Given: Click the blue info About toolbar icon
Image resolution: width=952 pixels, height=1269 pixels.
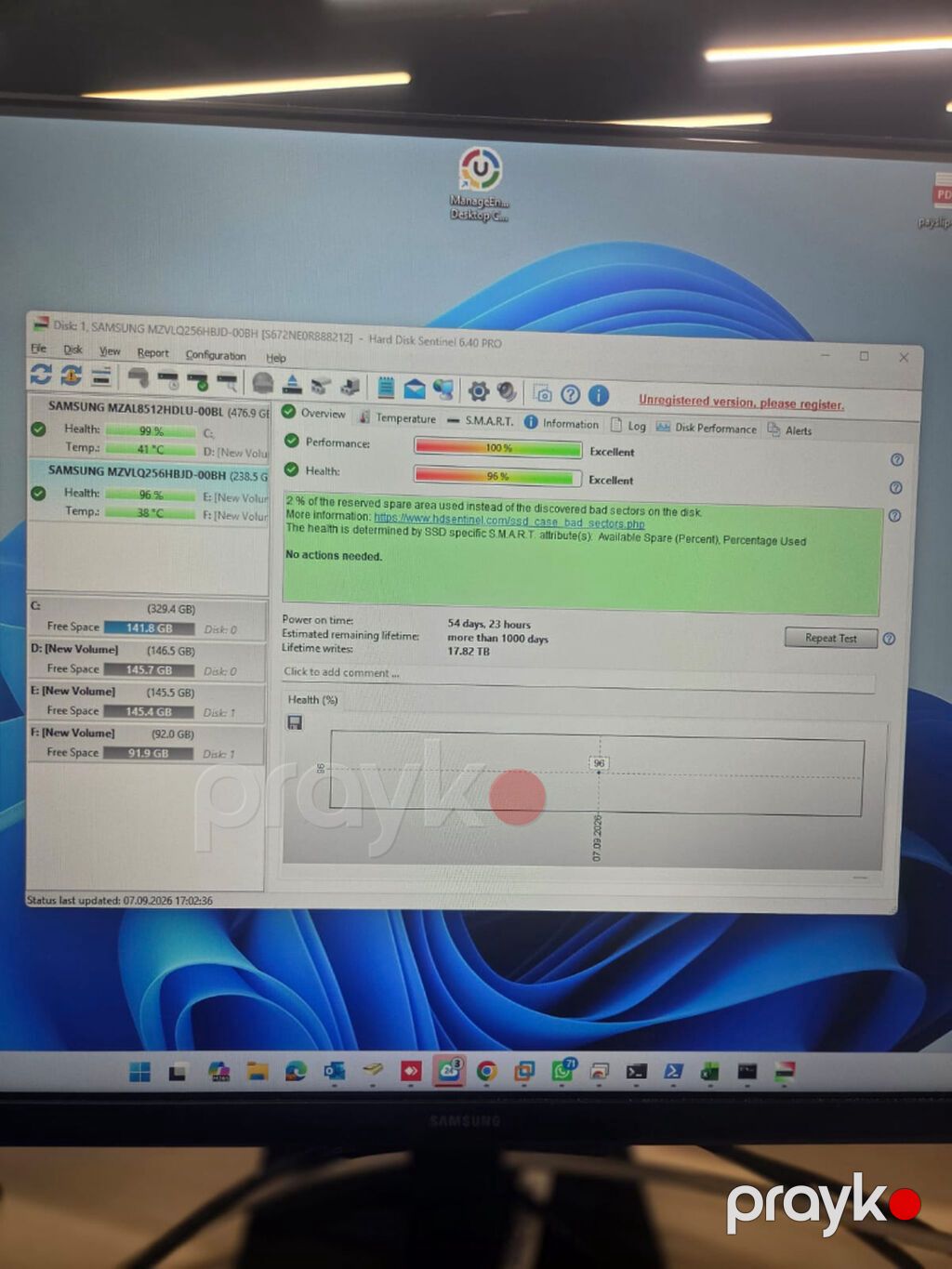Looking at the screenshot, I should pyautogui.click(x=599, y=395).
